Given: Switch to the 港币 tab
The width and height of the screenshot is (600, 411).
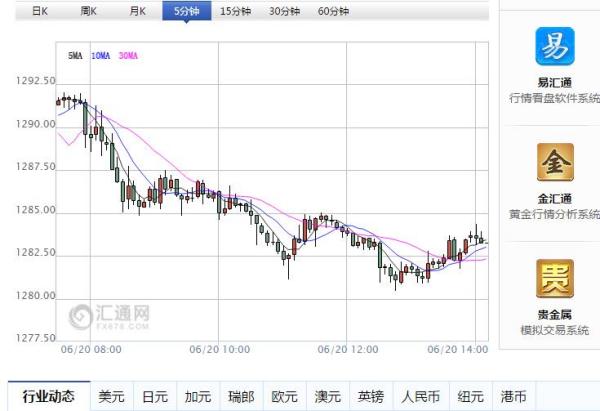Looking at the screenshot, I should (x=514, y=396).
